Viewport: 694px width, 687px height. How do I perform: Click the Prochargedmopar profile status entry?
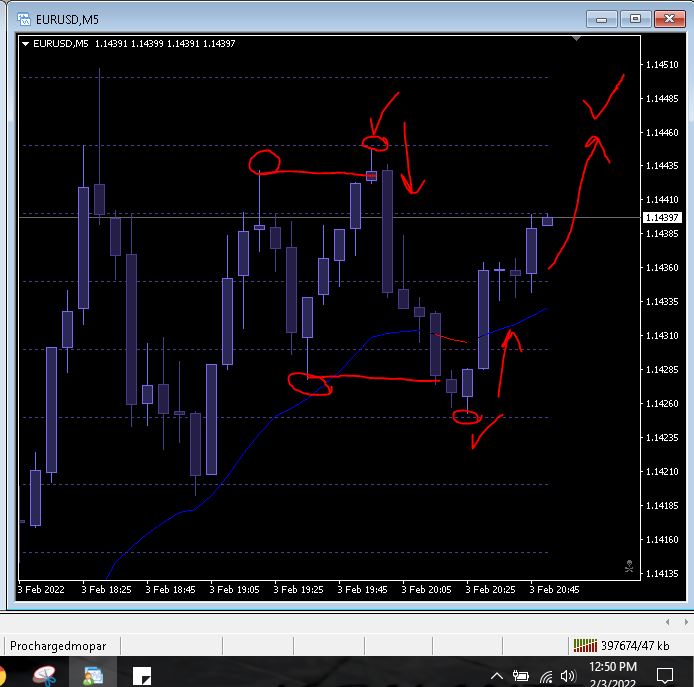point(58,646)
